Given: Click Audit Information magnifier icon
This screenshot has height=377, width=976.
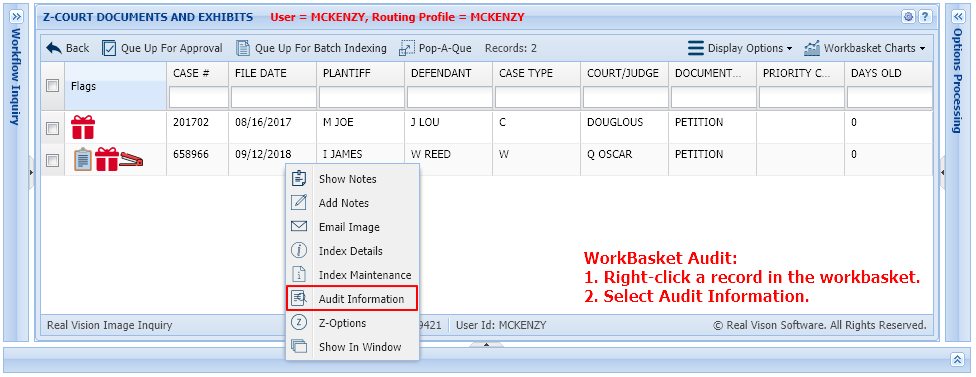Looking at the screenshot, I should (299, 299).
